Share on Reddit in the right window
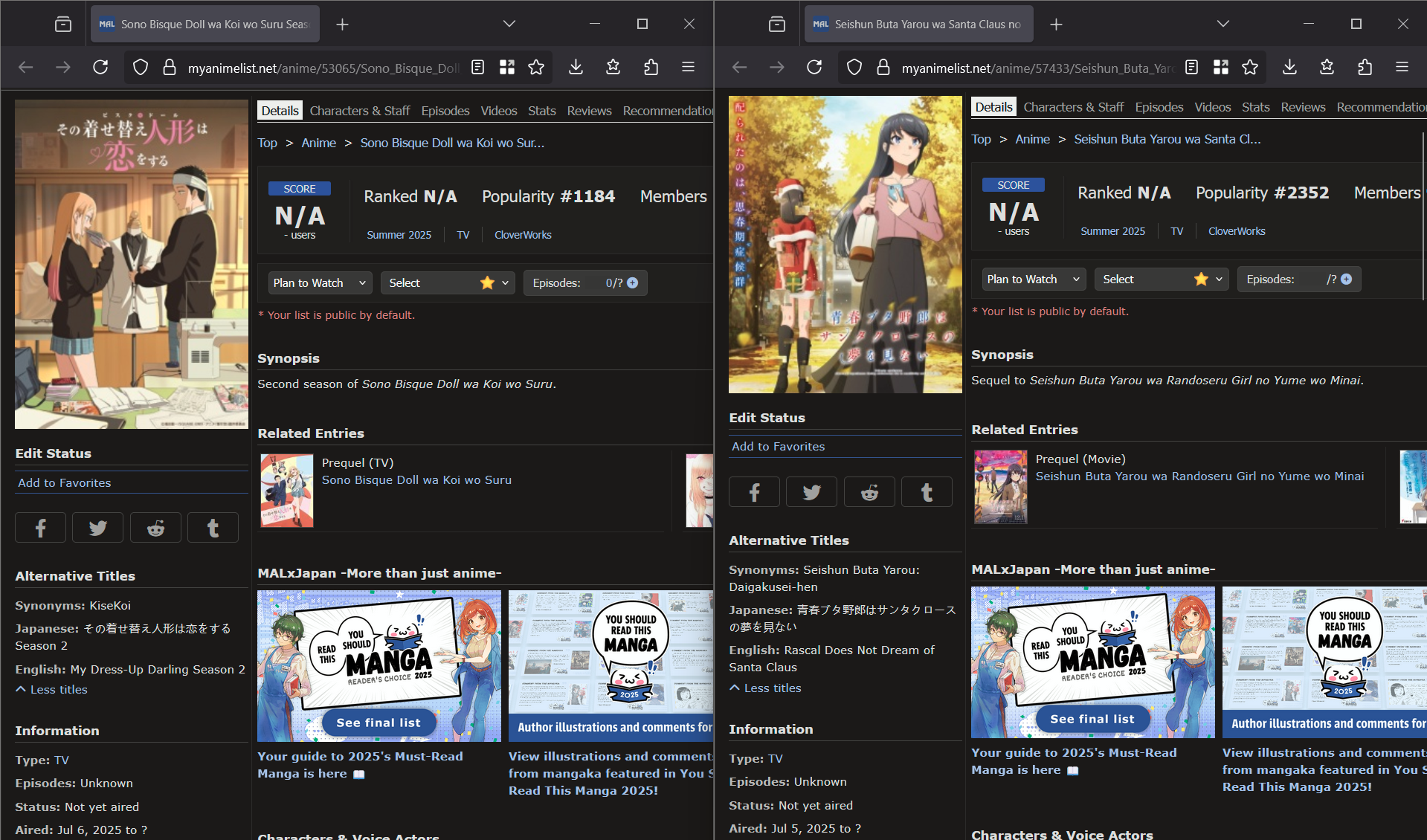 (x=869, y=492)
